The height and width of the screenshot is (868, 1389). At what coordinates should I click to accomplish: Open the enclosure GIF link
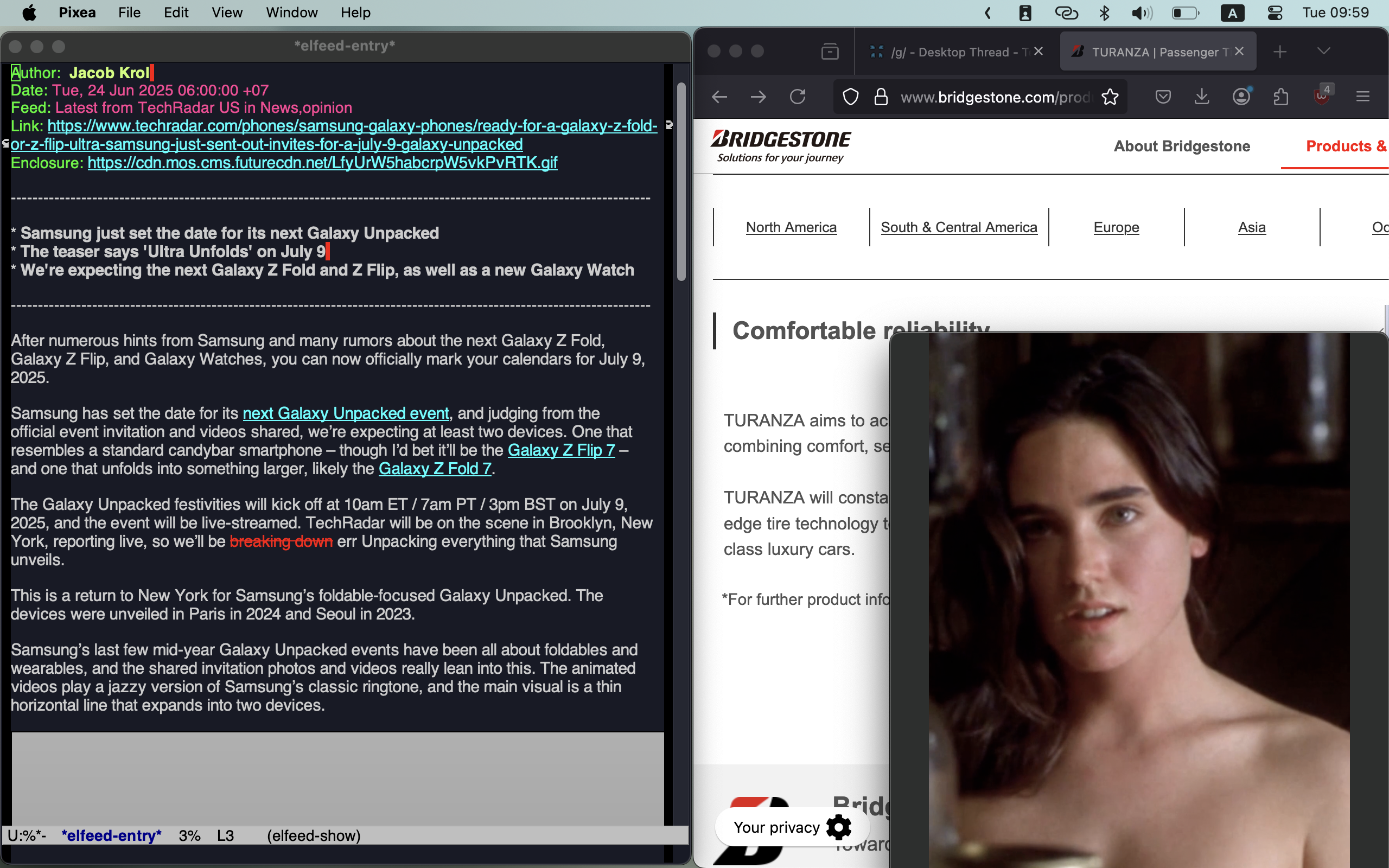pos(322,163)
